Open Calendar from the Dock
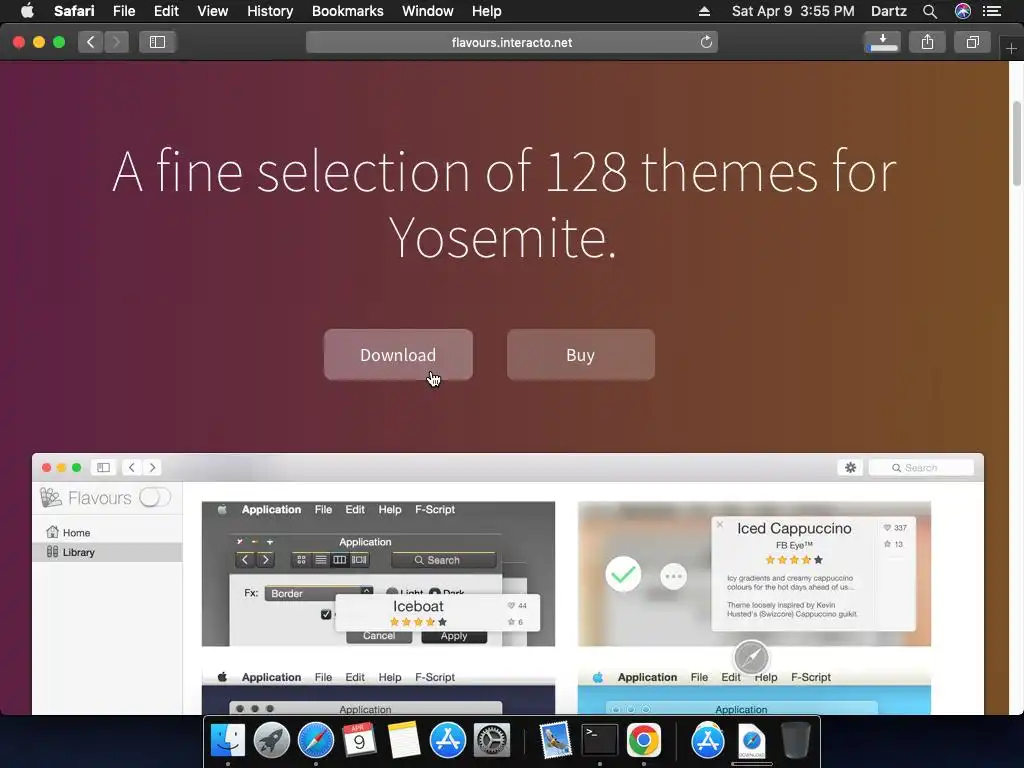This screenshot has height=768, width=1024. [359, 741]
